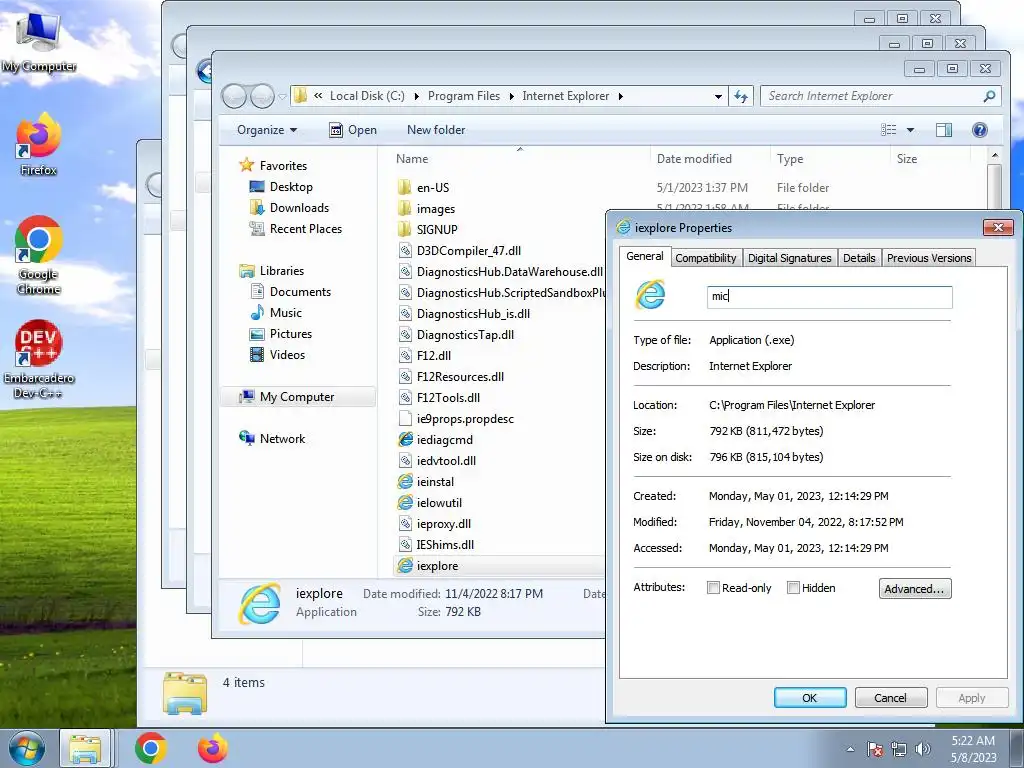Select the en-US folder
The width and height of the screenshot is (1024, 768).
click(x=433, y=187)
